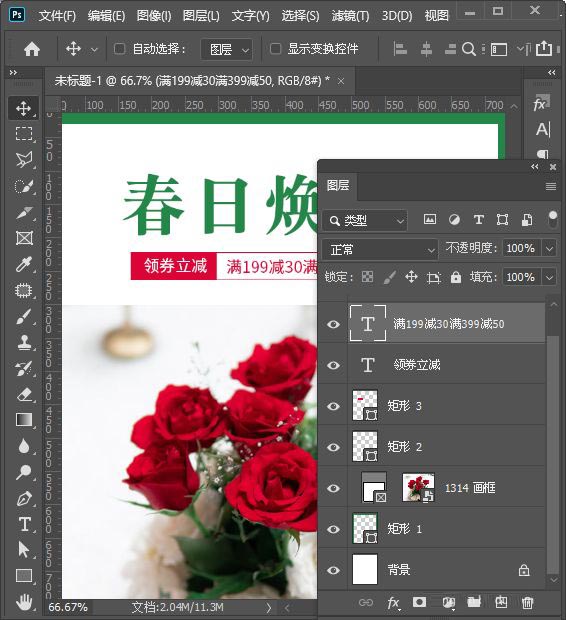
Task: Open the 图层 auto-select dropdown
Action: [x=227, y=50]
